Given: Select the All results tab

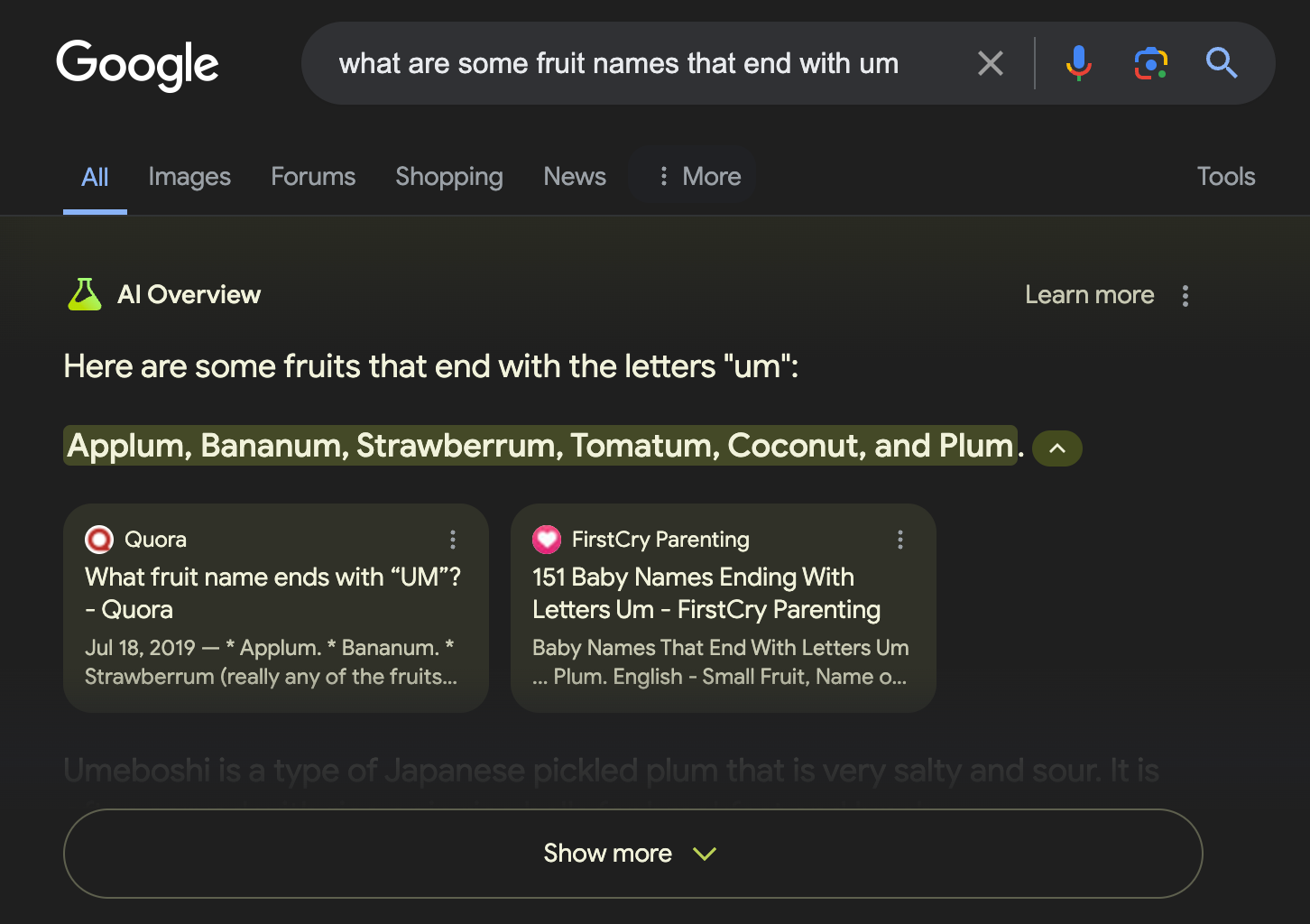Looking at the screenshot, I should click(x=95, y=177).
